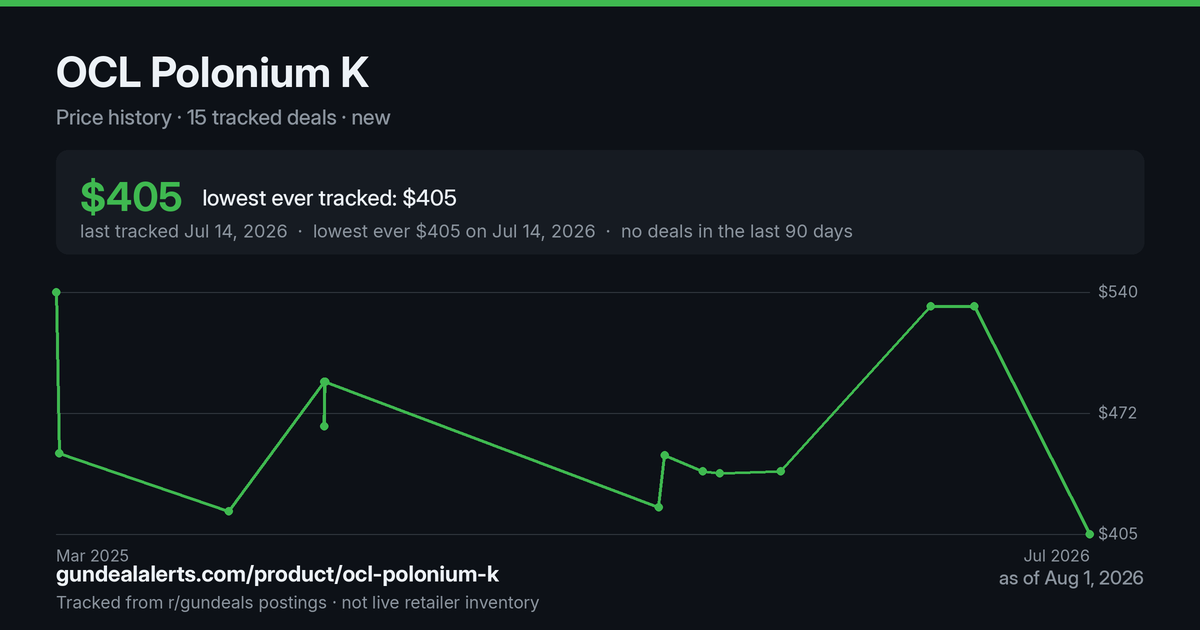
Task: Click the final $405 data point
Action: click(1089, 533)
